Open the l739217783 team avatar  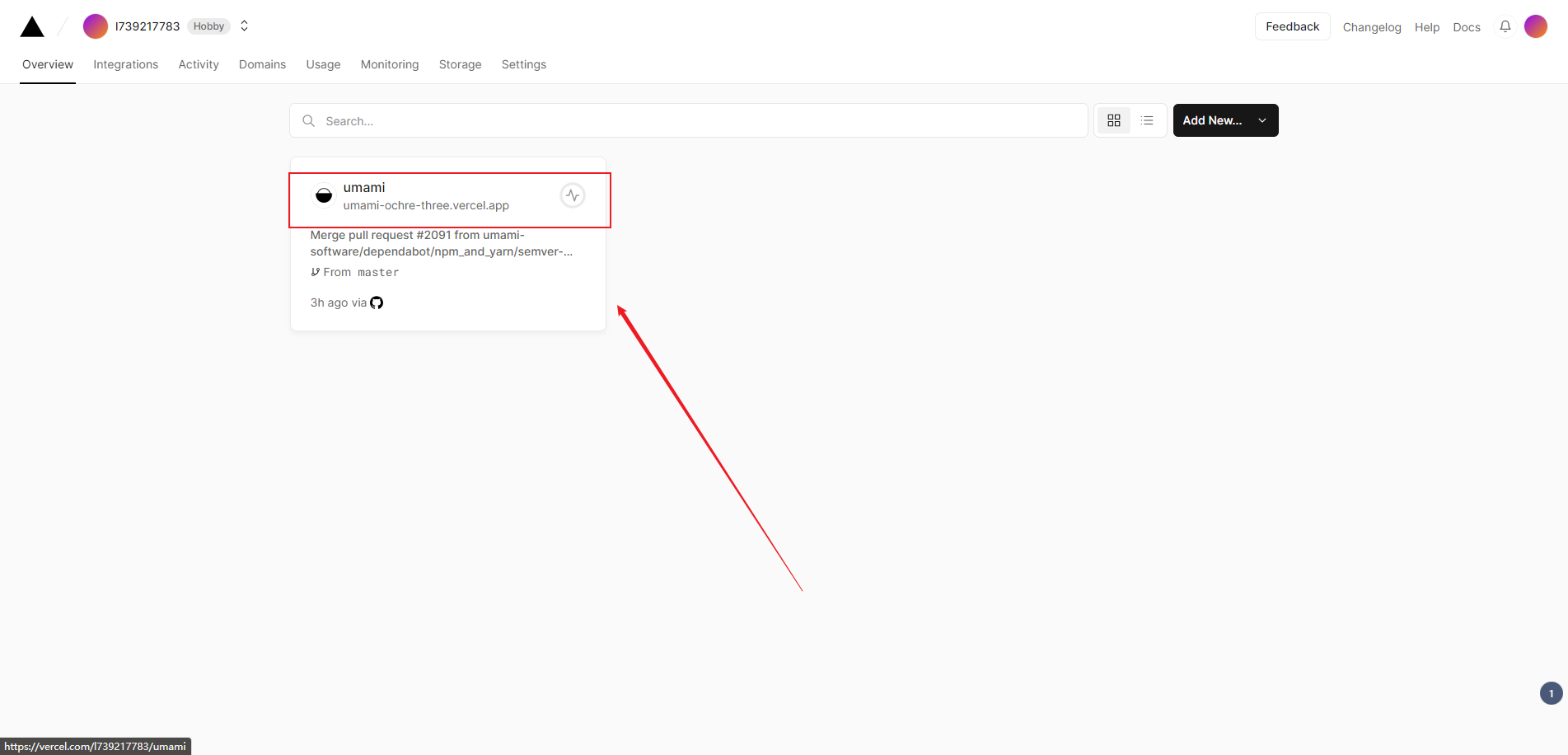point(96,26)
